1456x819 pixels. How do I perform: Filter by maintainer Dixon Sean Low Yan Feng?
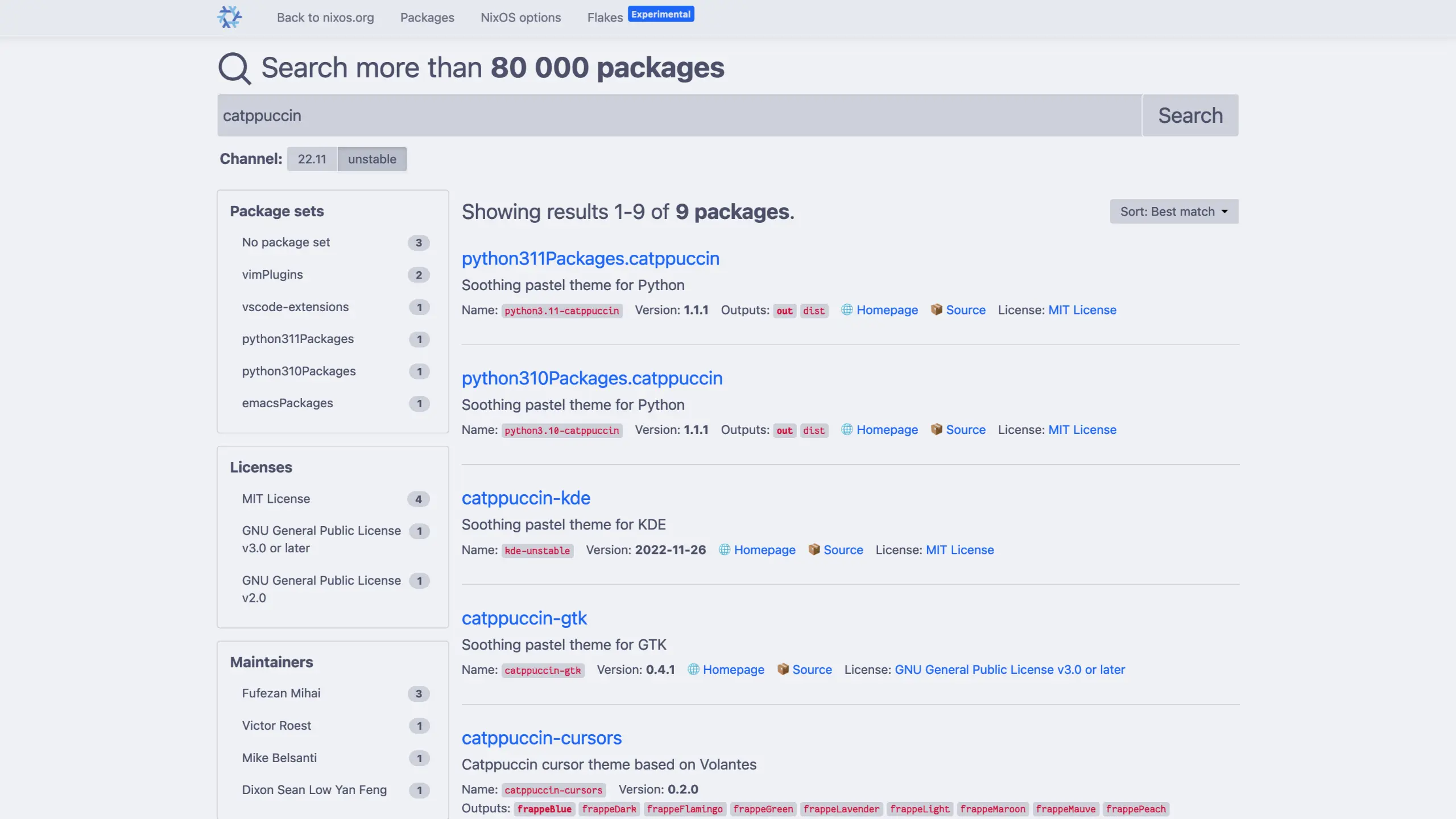(335, 790)
